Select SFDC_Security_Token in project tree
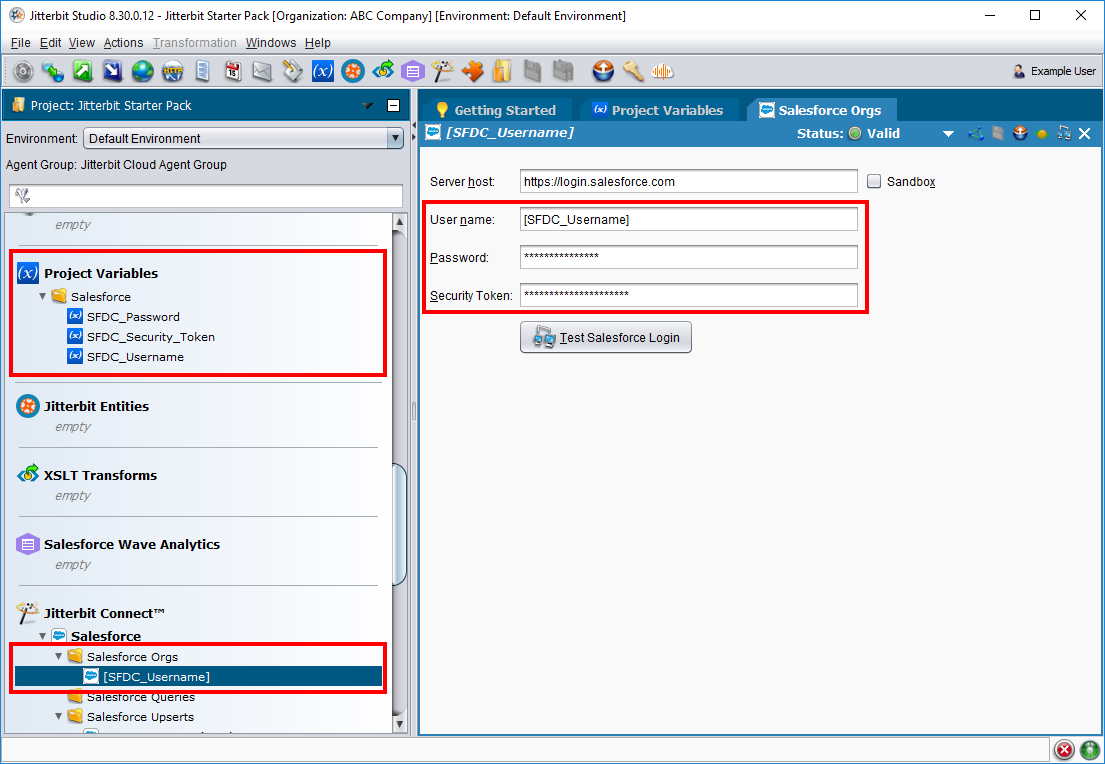 [150, 337]
